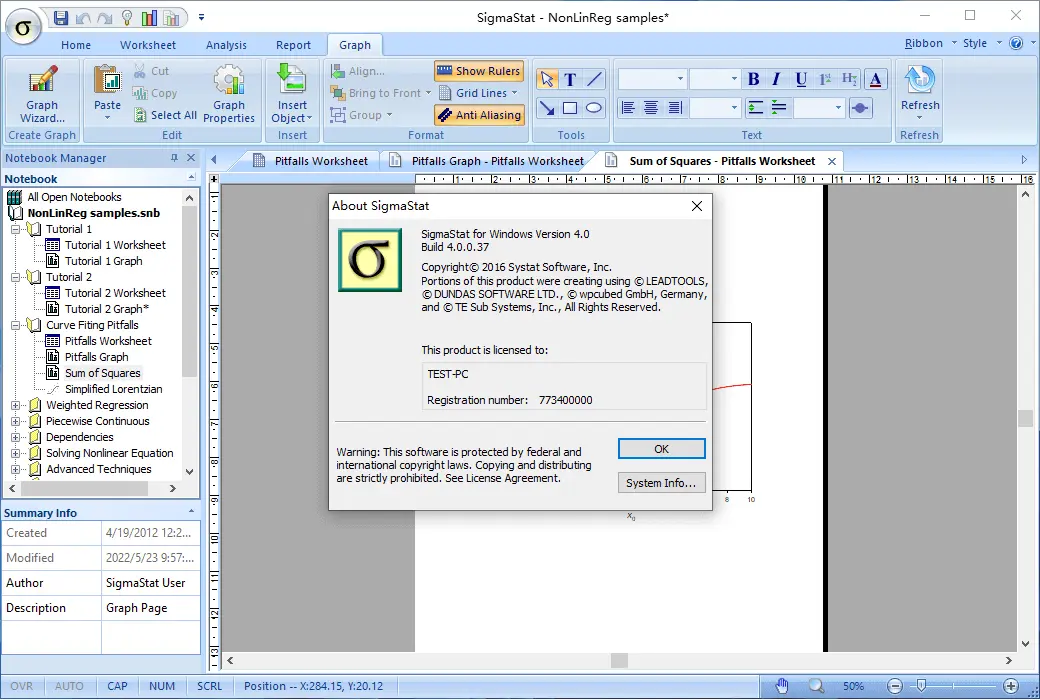1040x700 pixels.
Task: Click the zoom slider handle in status bar
Action: click(921, 686)
